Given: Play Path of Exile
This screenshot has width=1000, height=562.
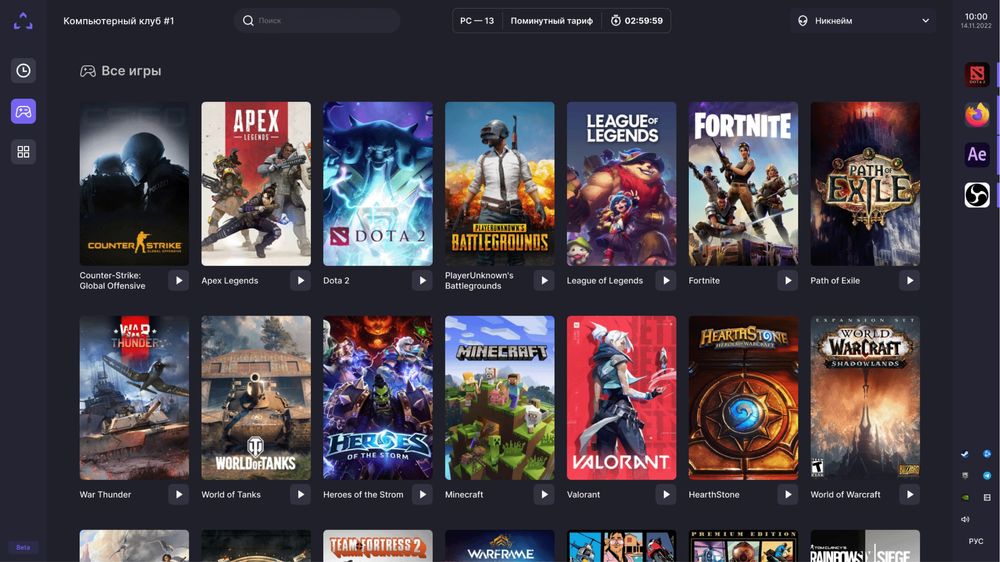Looking at the screenshot, I should tap(909, 281).
